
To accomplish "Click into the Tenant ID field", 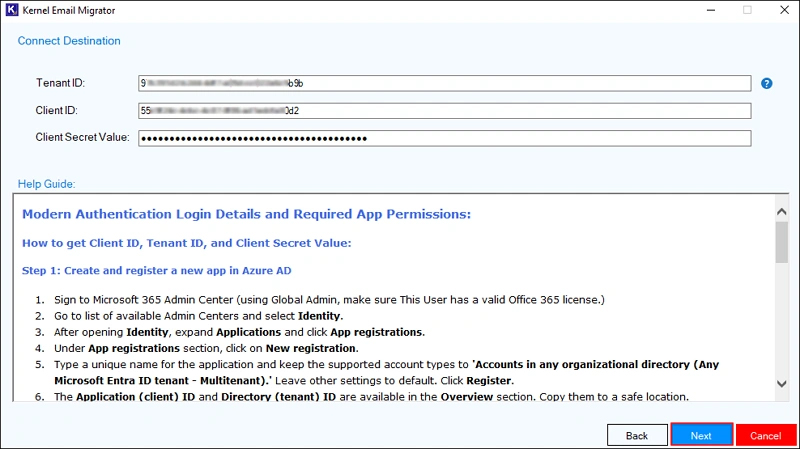I will click(444, 83).
